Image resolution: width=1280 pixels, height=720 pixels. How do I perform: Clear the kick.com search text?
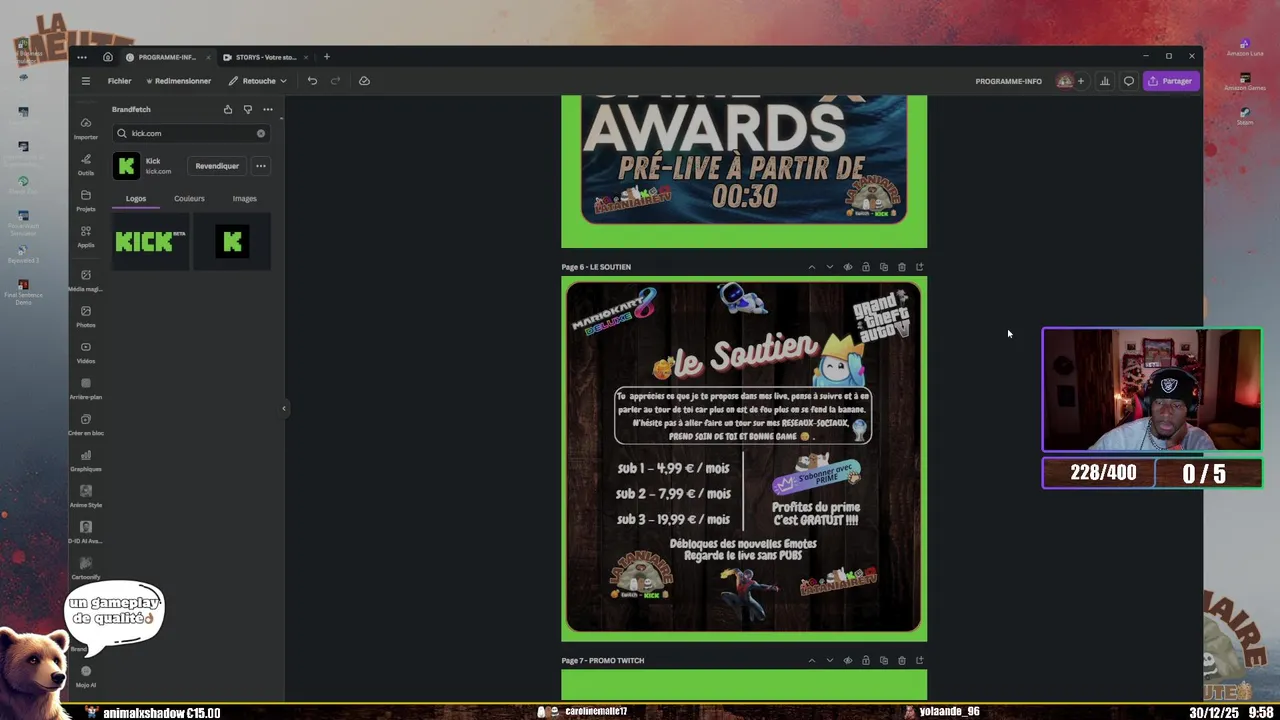coord(261,133)
